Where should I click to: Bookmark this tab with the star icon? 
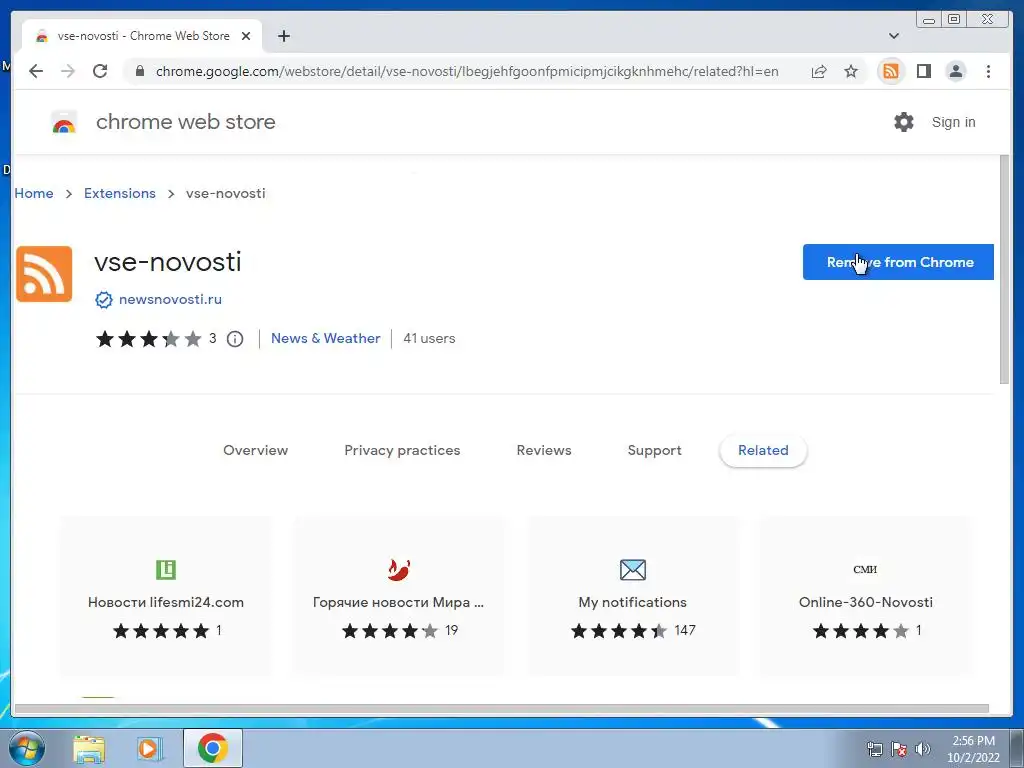click(851, 71)
